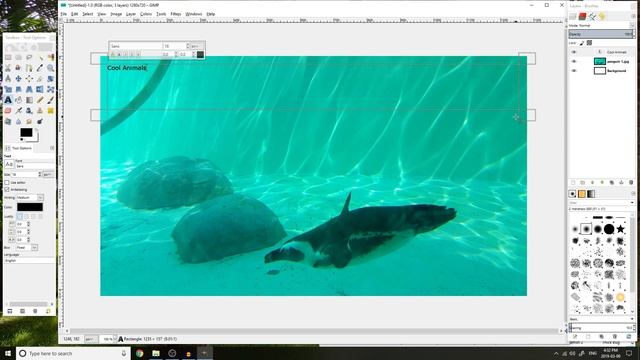This screenshot has width=640, height=360.
Task: Switch to the Channels tab in dock
Action: [582, 16]
